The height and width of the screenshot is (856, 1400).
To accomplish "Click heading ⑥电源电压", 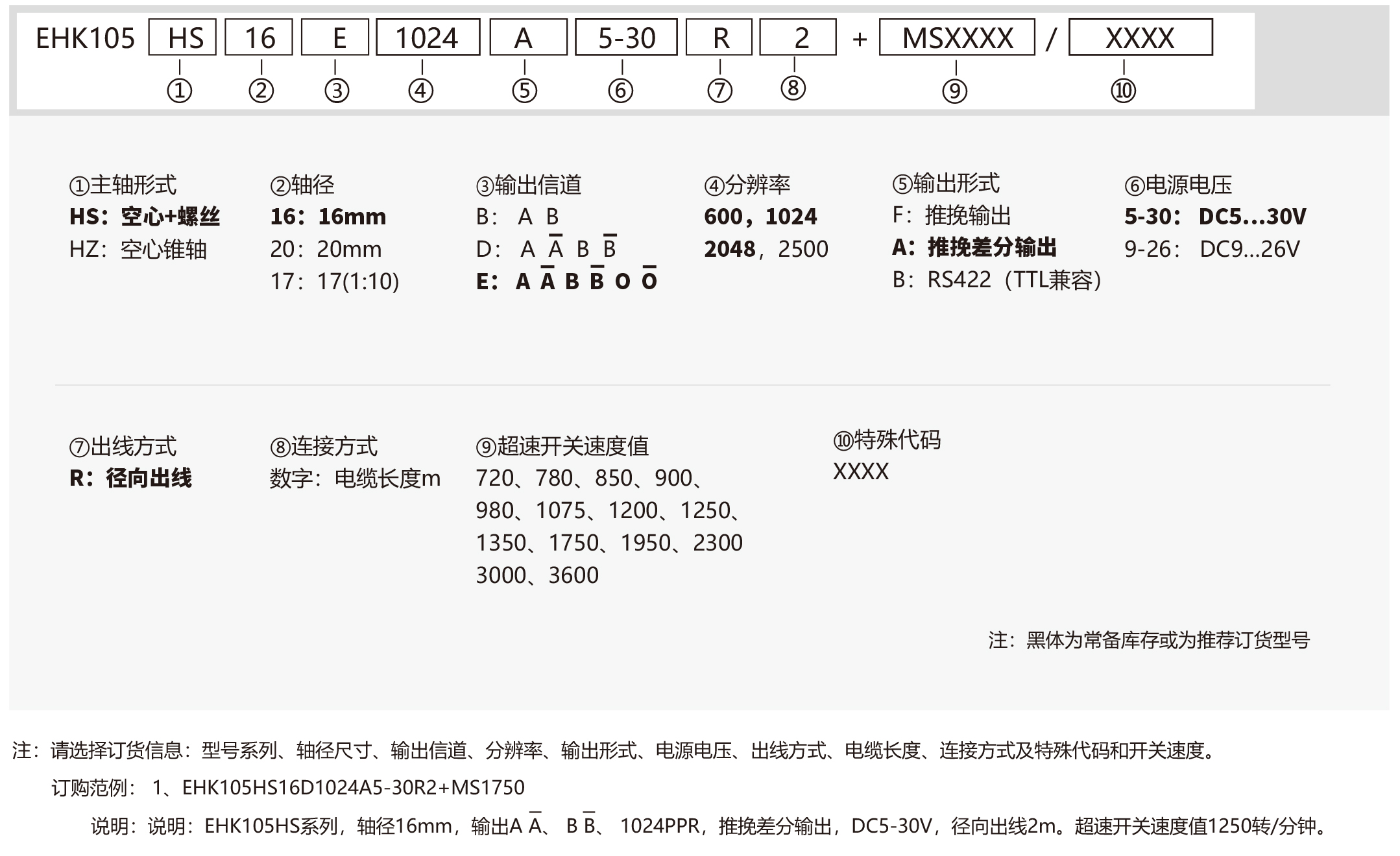I will coord(1178,185).
